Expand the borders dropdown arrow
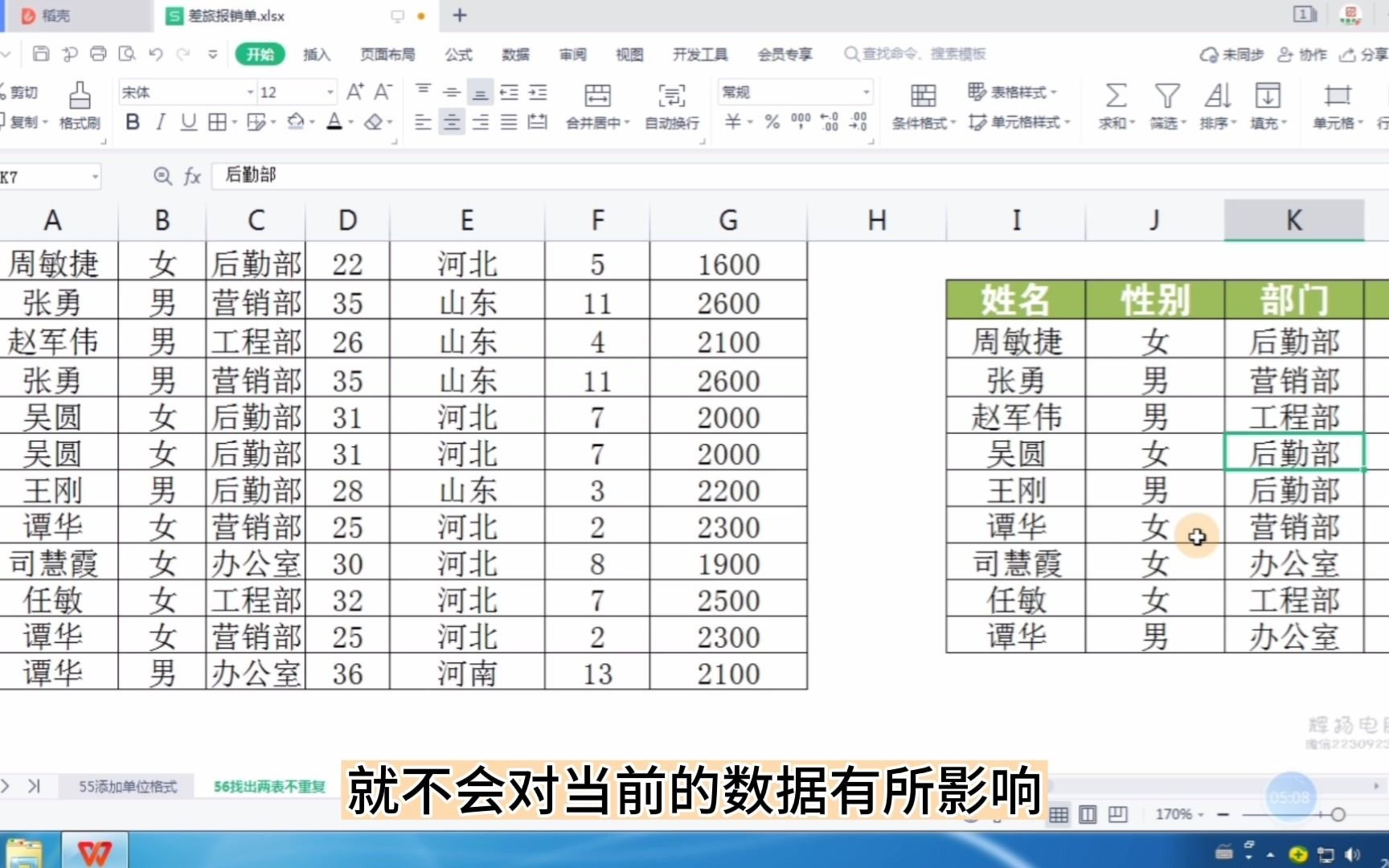 (235, 123)
